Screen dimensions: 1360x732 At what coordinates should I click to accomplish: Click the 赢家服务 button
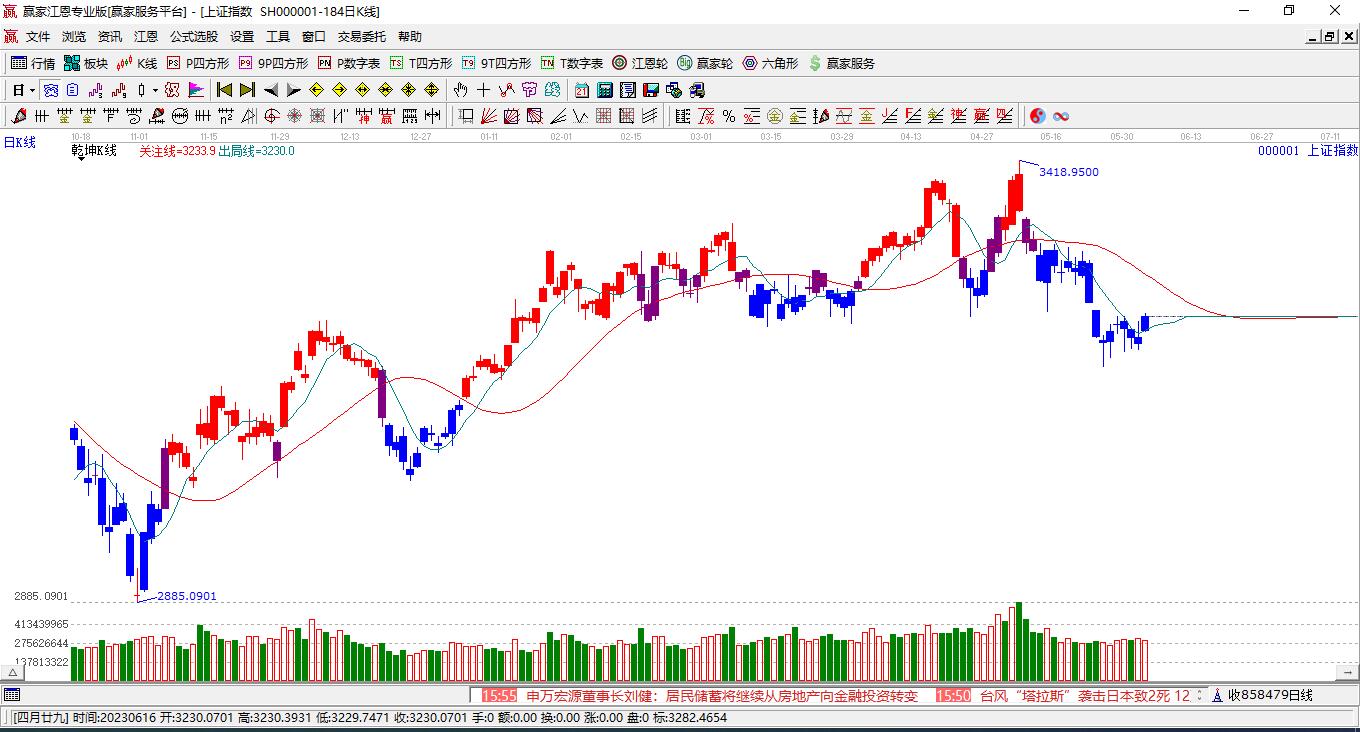pos(841,63)
